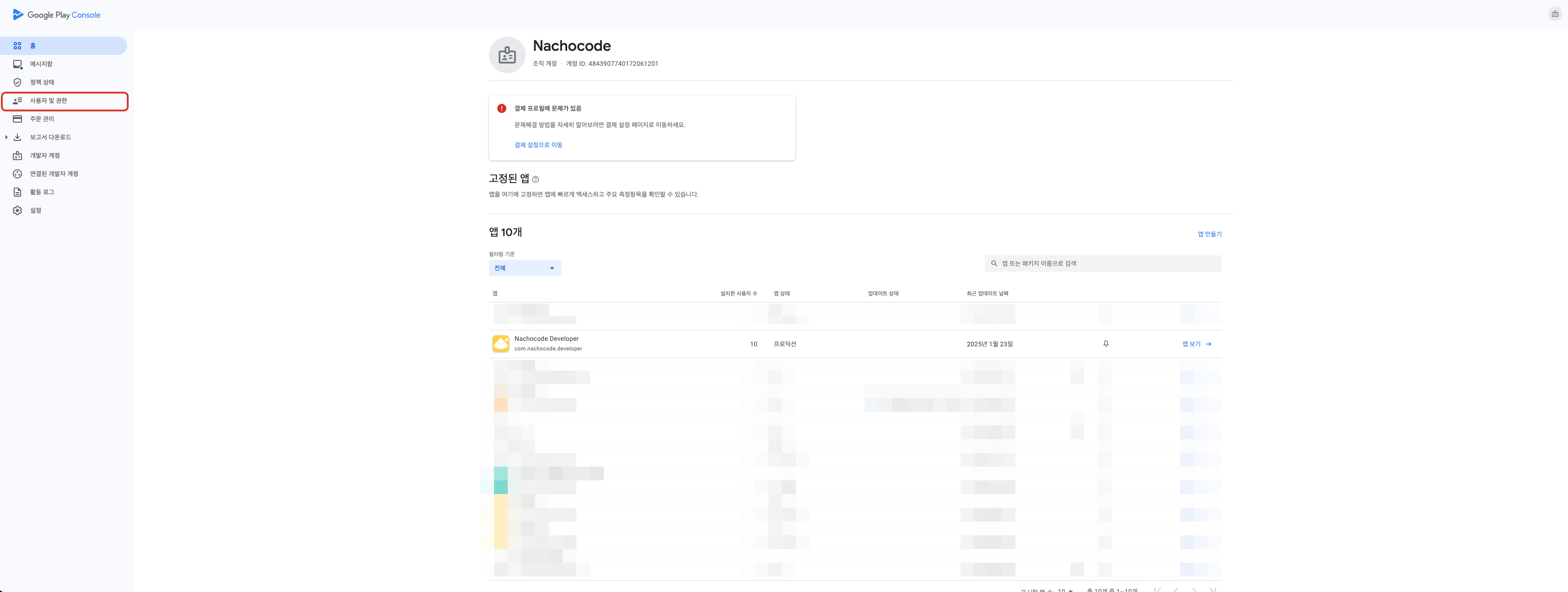Open the 주문 관리 card icon
The height and width of the screenshot is (592, 1568).
[x=18, y=119]
